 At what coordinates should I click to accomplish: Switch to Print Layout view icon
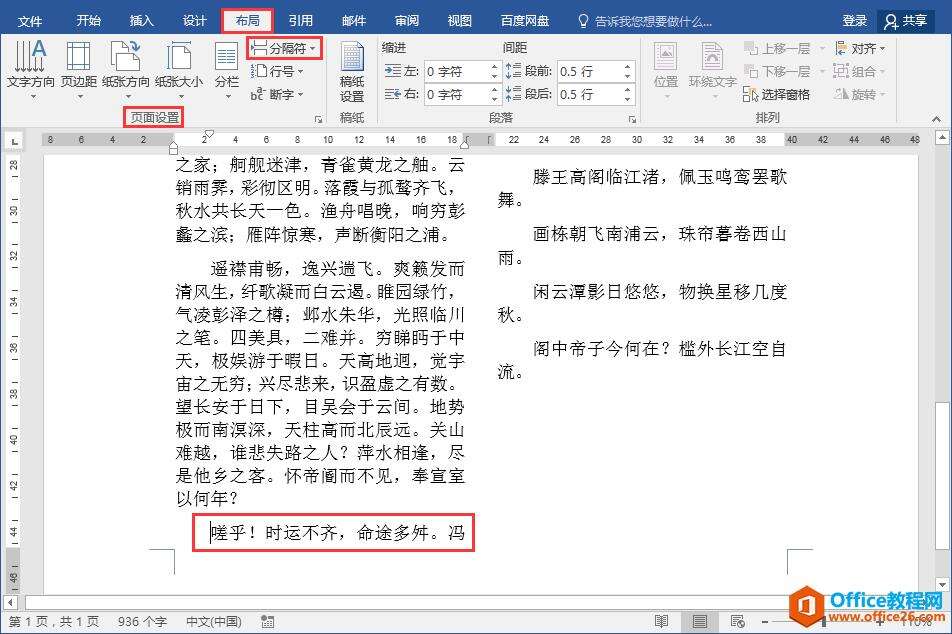699,621
